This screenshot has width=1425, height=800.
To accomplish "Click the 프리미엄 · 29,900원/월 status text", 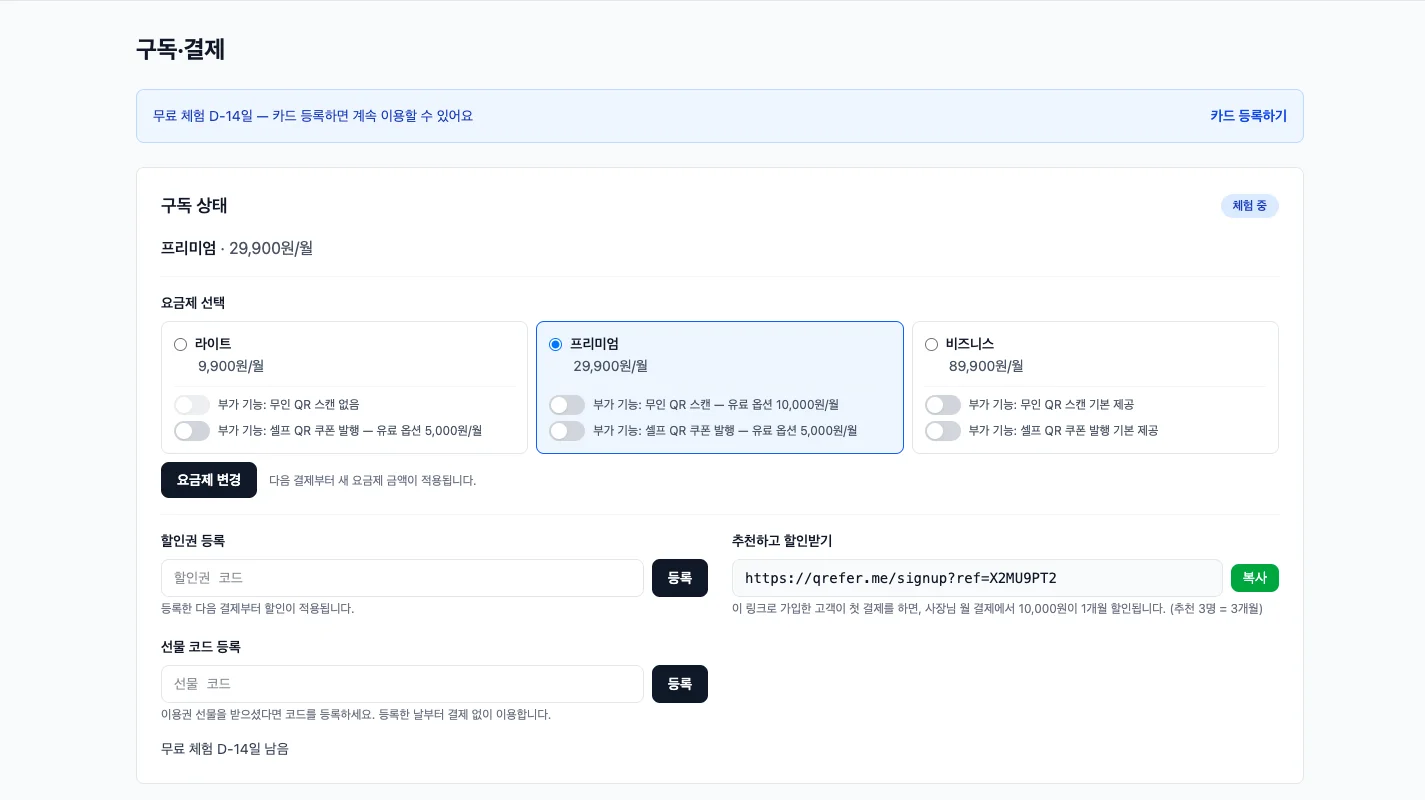I will [x=237, y=248].
